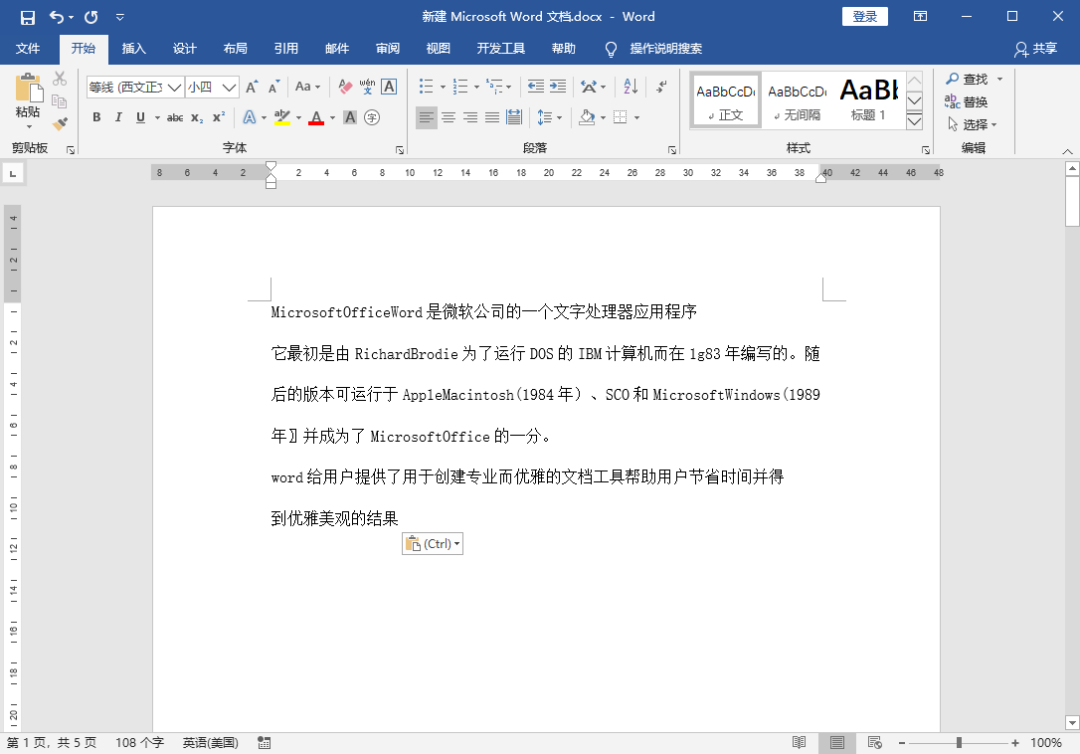
Task: Click the Undo arrow icon
Action: click(56, 17)
